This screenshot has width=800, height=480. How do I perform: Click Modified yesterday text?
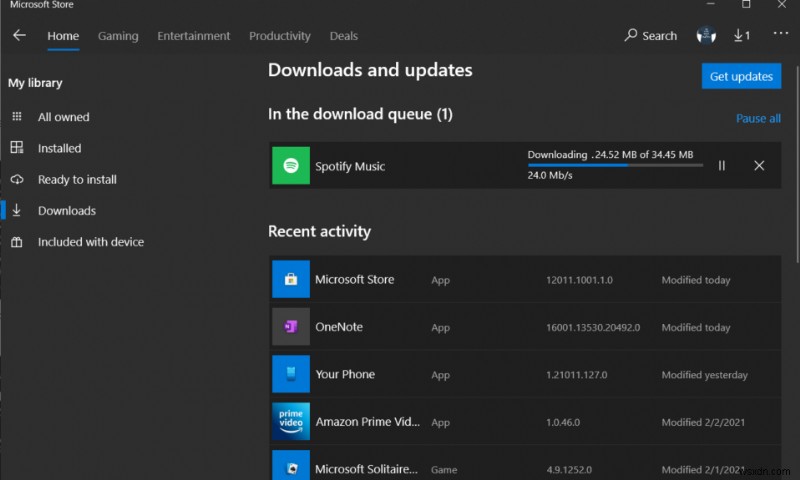[x=705, y=375]
